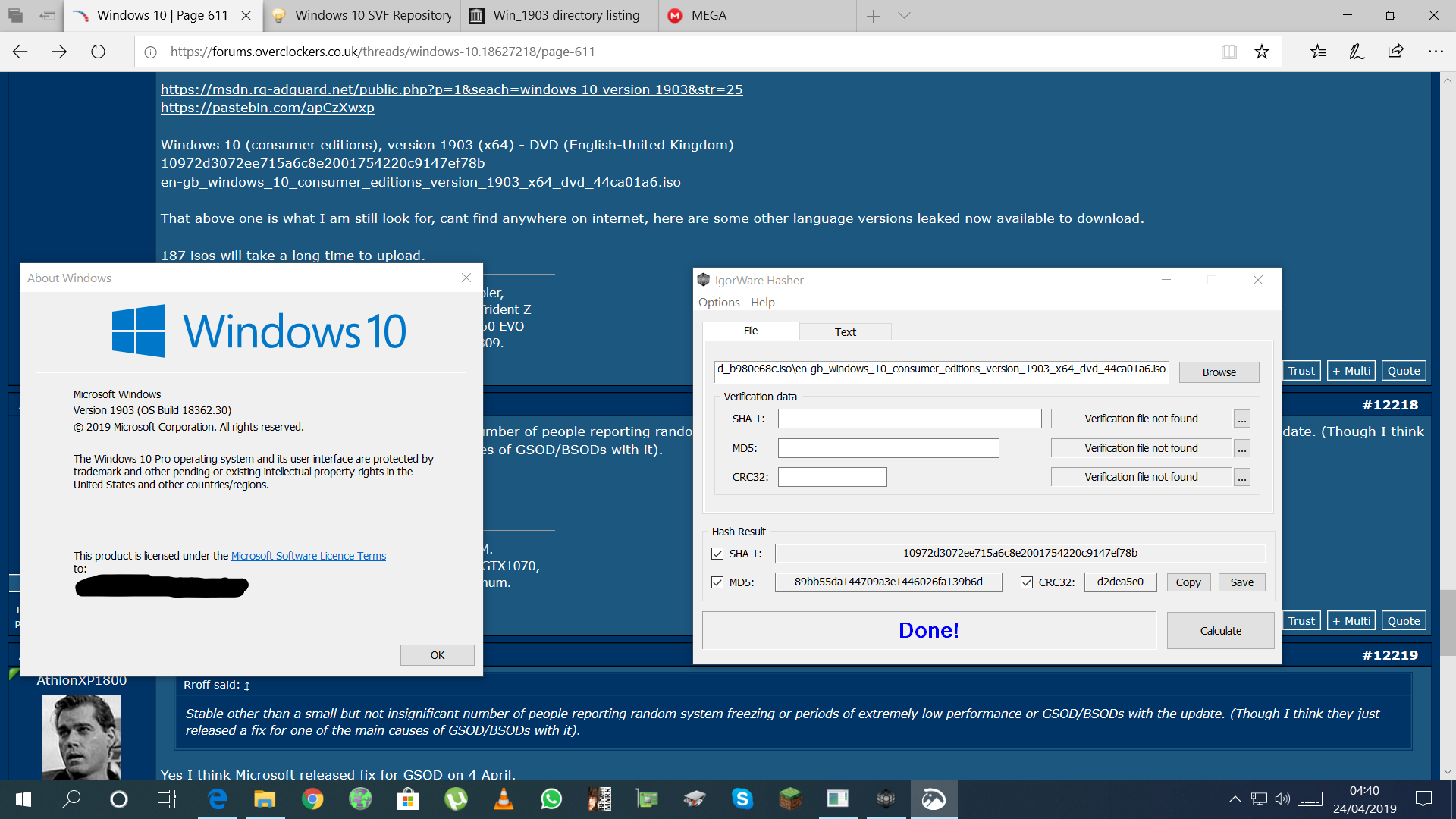The image size is (1456, 819).
Task: Select the File tab in Hasher
Action: pyautogui.click(x=751, y=331)
